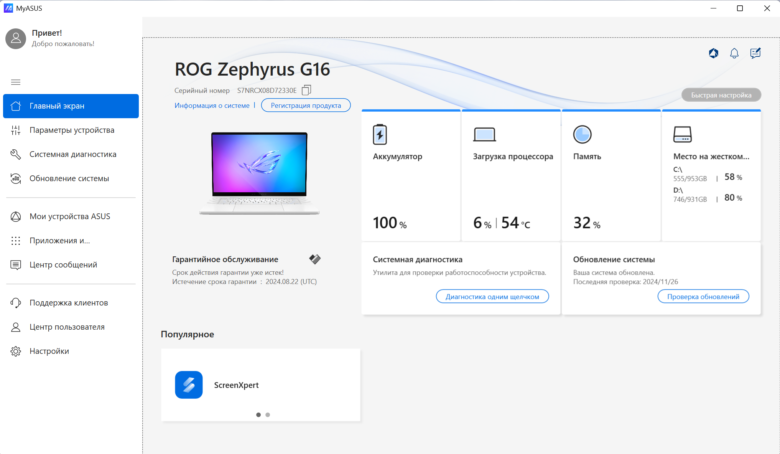
Task: Collapse sidebar with hamburger menu icon
Action: 15,82
